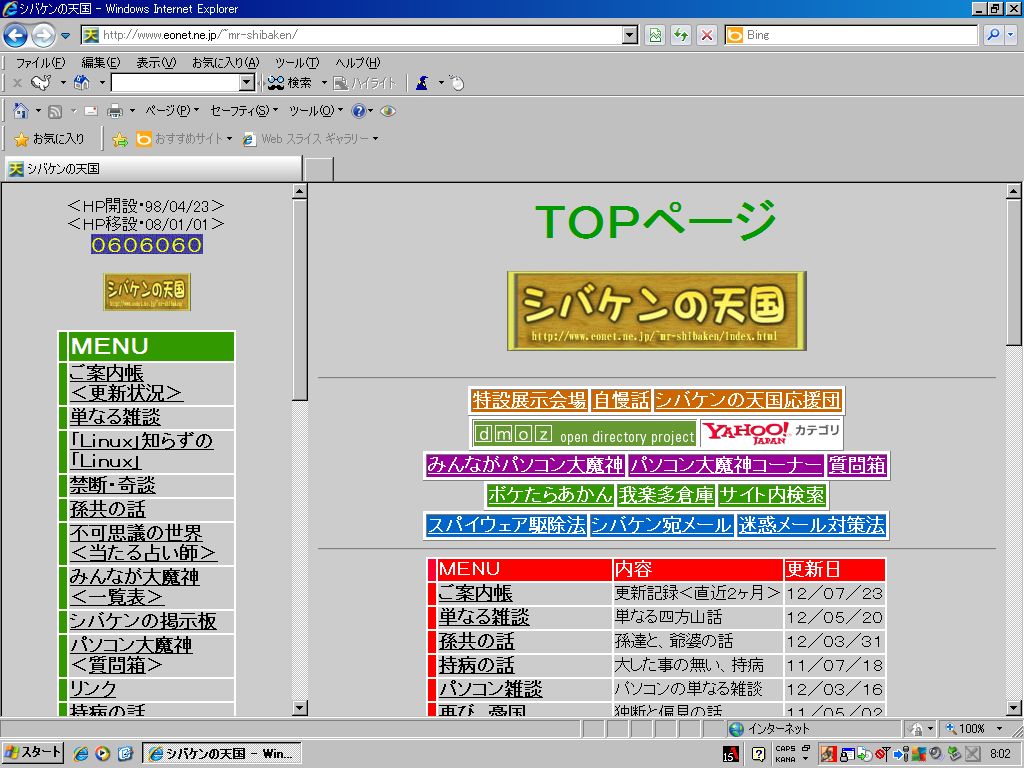1024x768 pixels.
Task: Click the red antenna system tray icon
Action: [882, 754]
